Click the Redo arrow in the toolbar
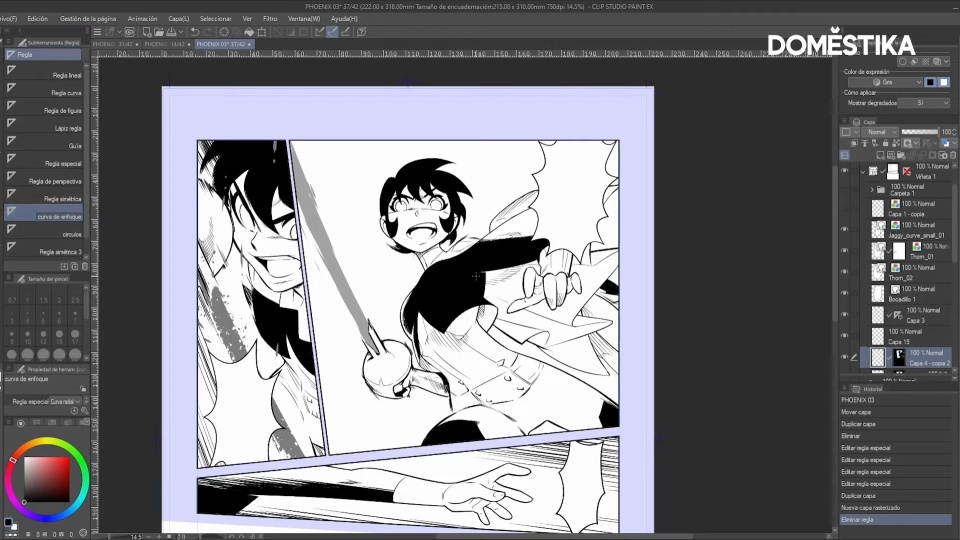Screen dimensions: 960x540 (208, 32)
